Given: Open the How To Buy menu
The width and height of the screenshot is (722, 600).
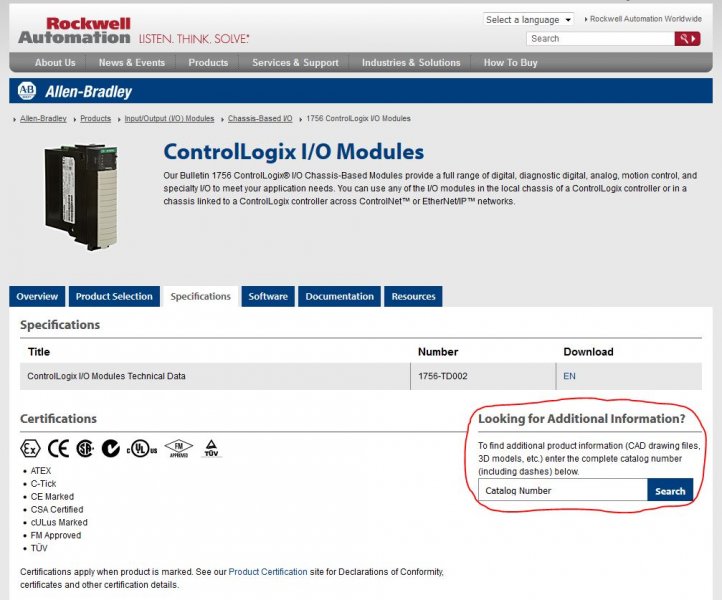Looking at the screenshot, I should (x=510, y=63).
